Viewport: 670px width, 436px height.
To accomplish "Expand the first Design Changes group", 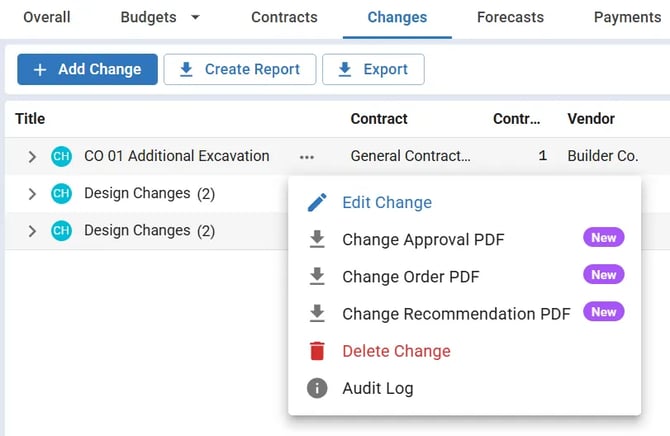I will tap(32, 194).
